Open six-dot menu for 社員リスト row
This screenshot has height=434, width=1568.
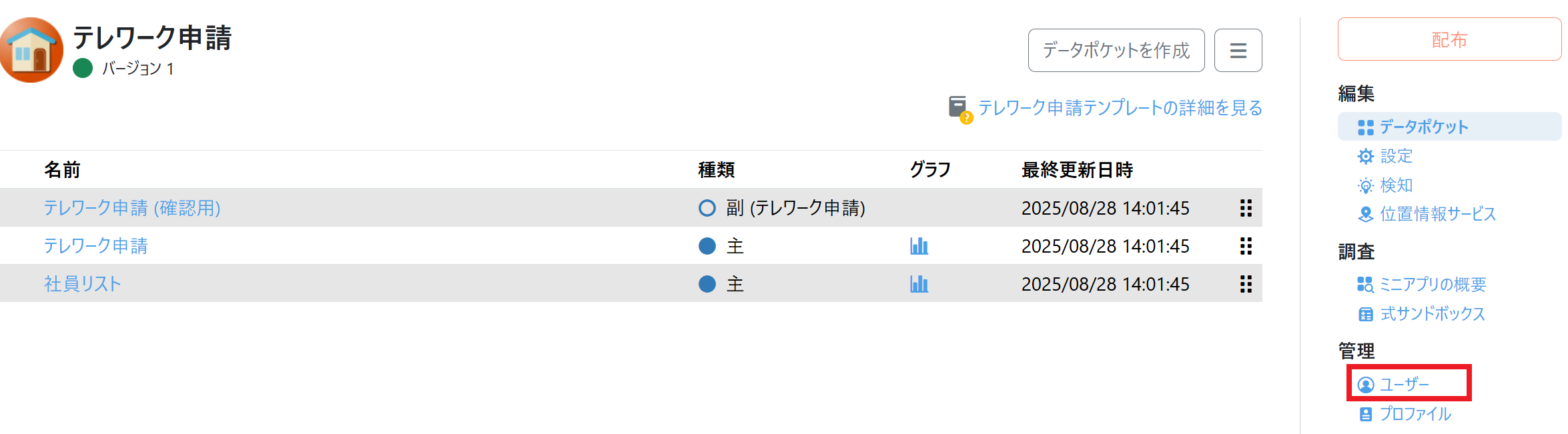[x=1245, y=284]
